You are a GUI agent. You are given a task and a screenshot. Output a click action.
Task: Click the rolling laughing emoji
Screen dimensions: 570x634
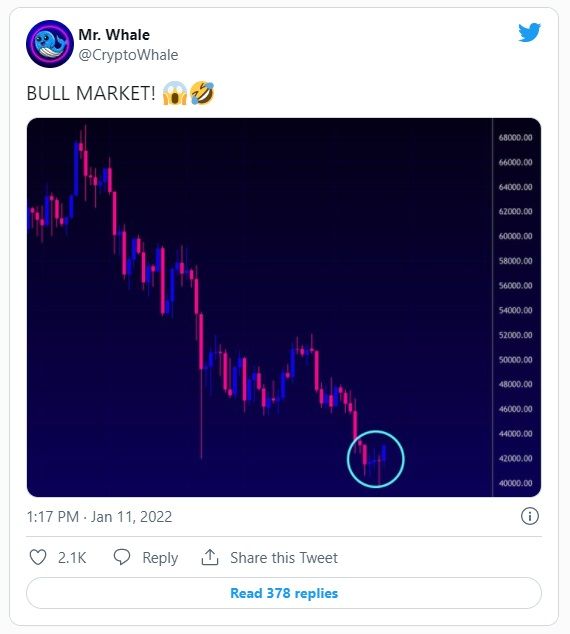point(202,93)
